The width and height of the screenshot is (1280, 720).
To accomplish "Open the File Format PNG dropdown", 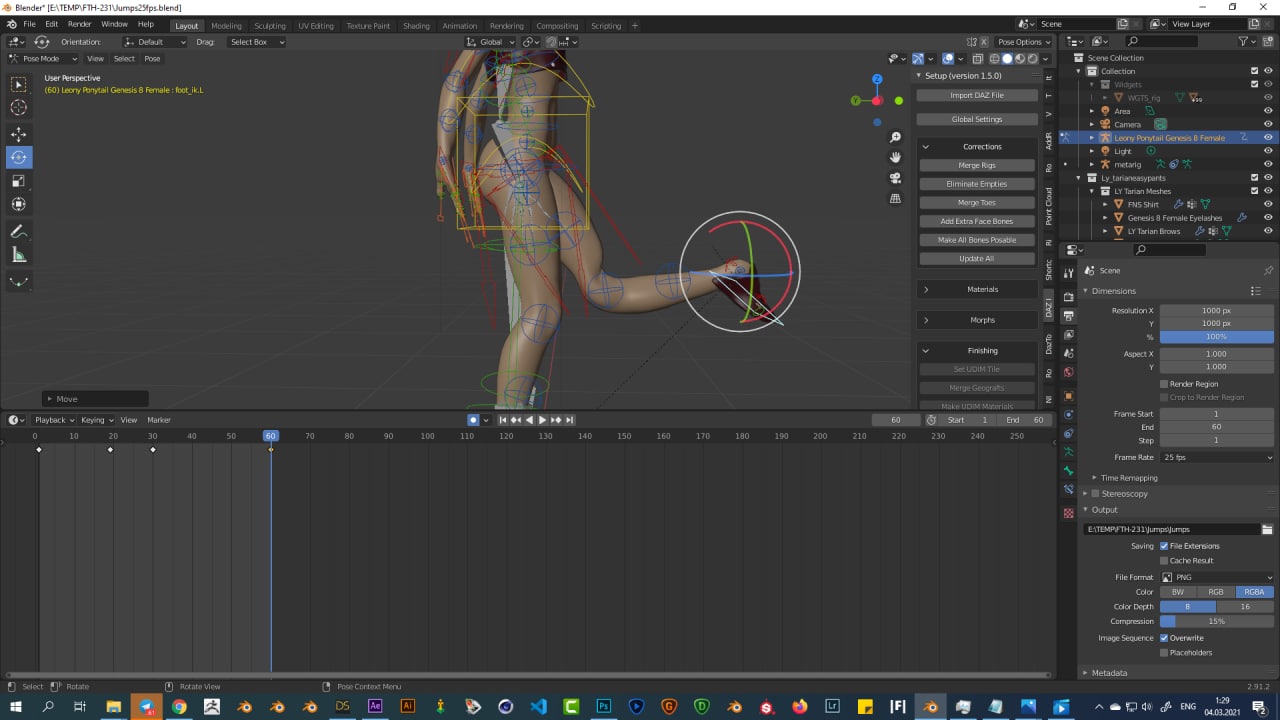I will [1216, 577].
